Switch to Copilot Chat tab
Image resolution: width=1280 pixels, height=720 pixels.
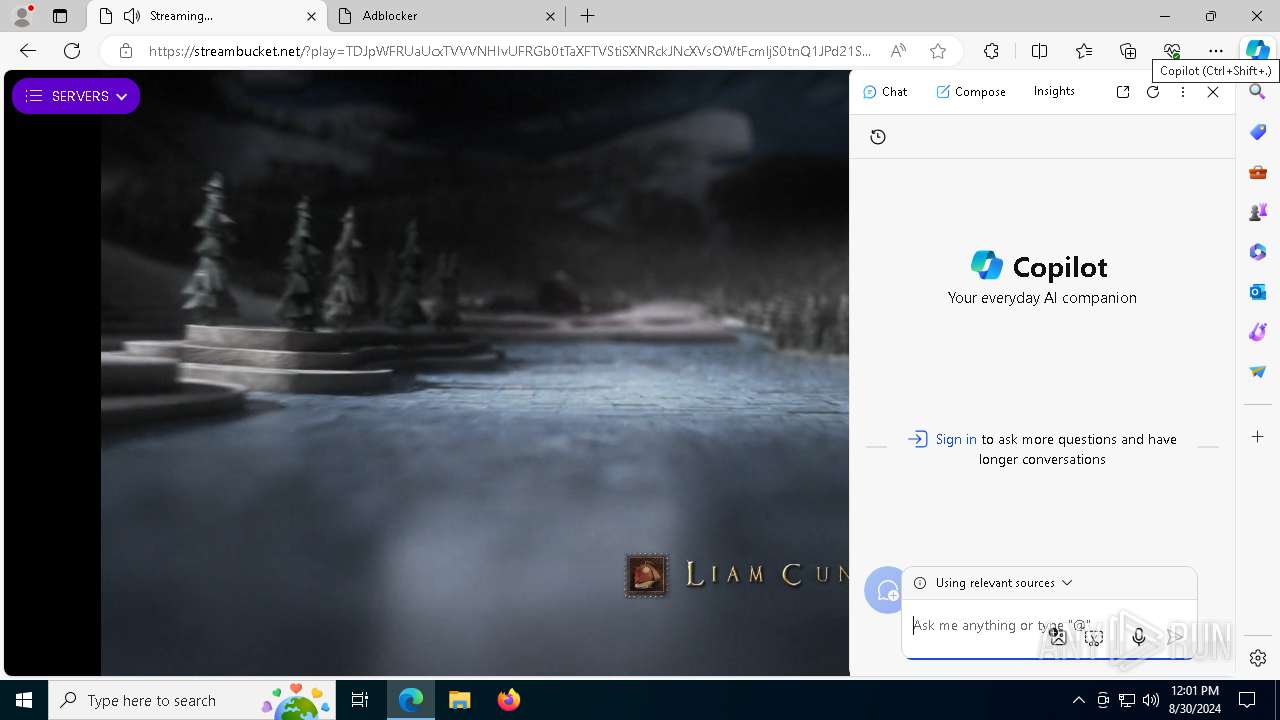point(885,91)
